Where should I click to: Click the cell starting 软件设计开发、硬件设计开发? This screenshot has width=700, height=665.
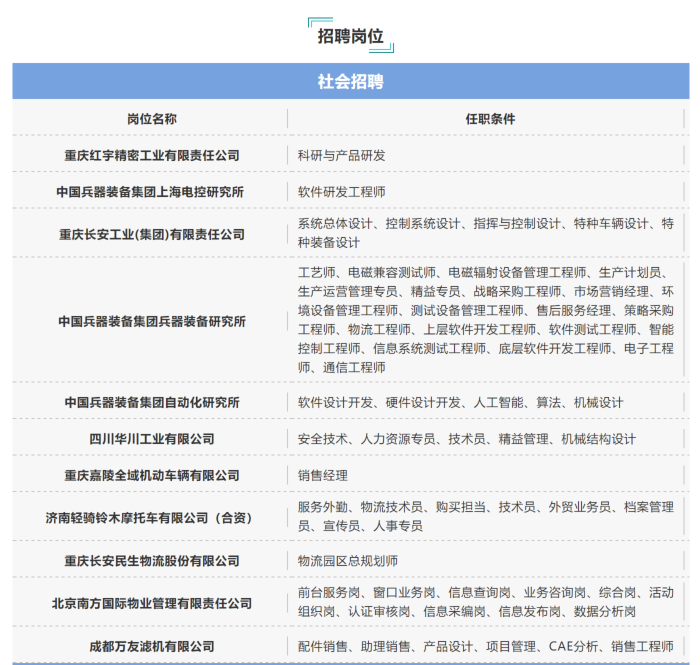click(460, 403)
